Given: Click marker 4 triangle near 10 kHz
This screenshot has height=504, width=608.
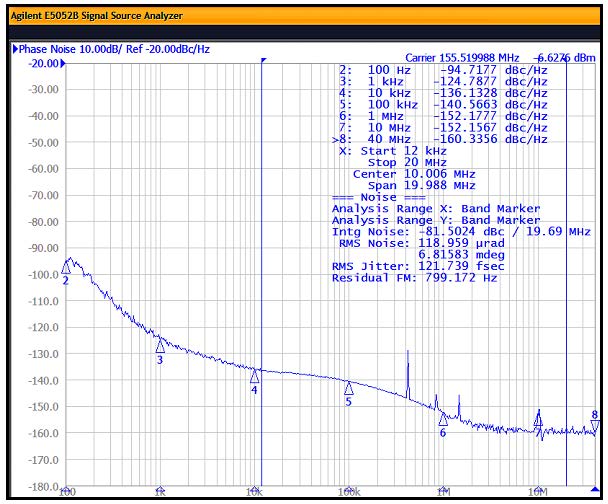Looking at the screenshot, I should pos(255,376).
